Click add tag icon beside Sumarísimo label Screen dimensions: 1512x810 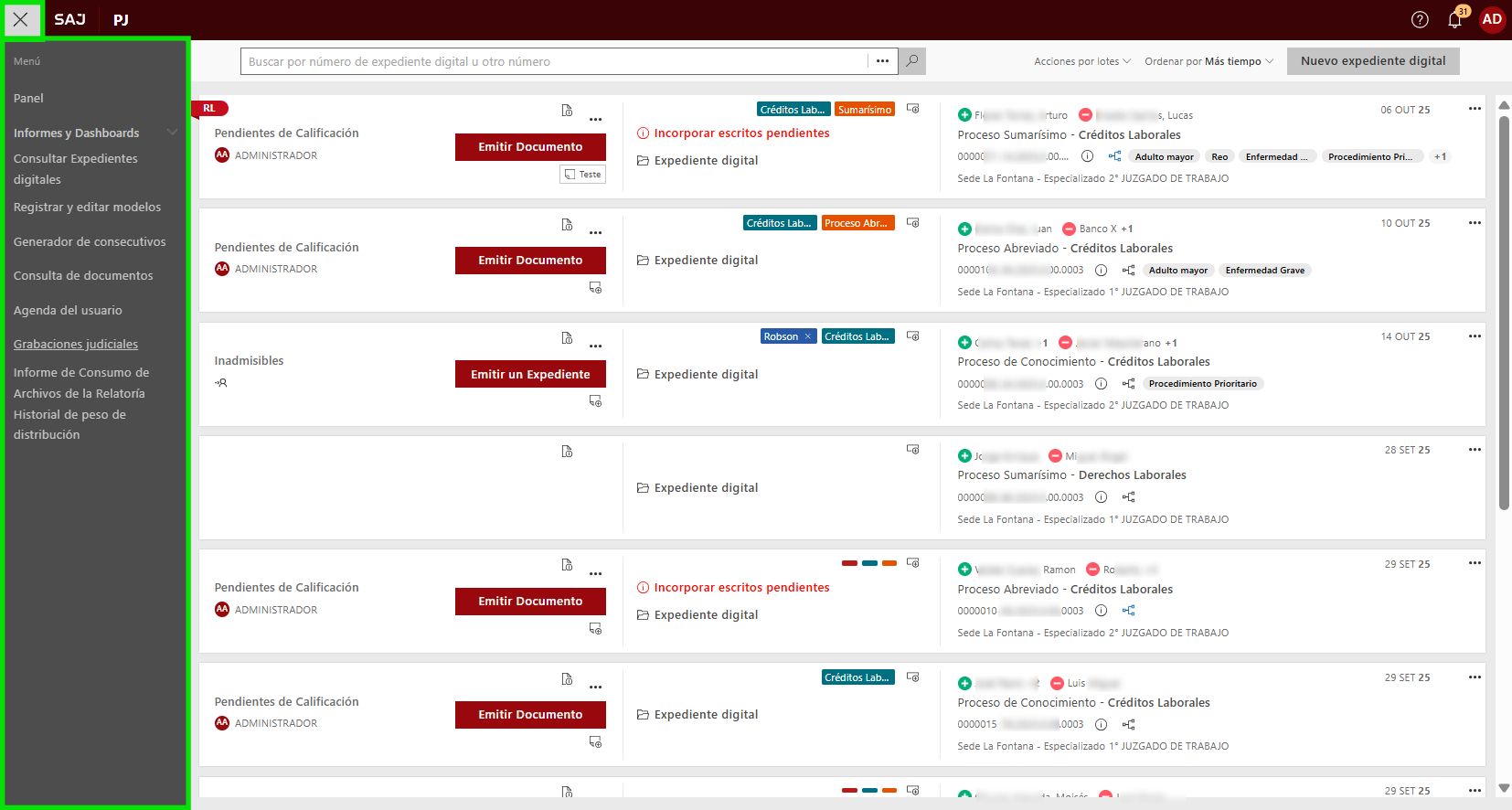coord(912,109)
